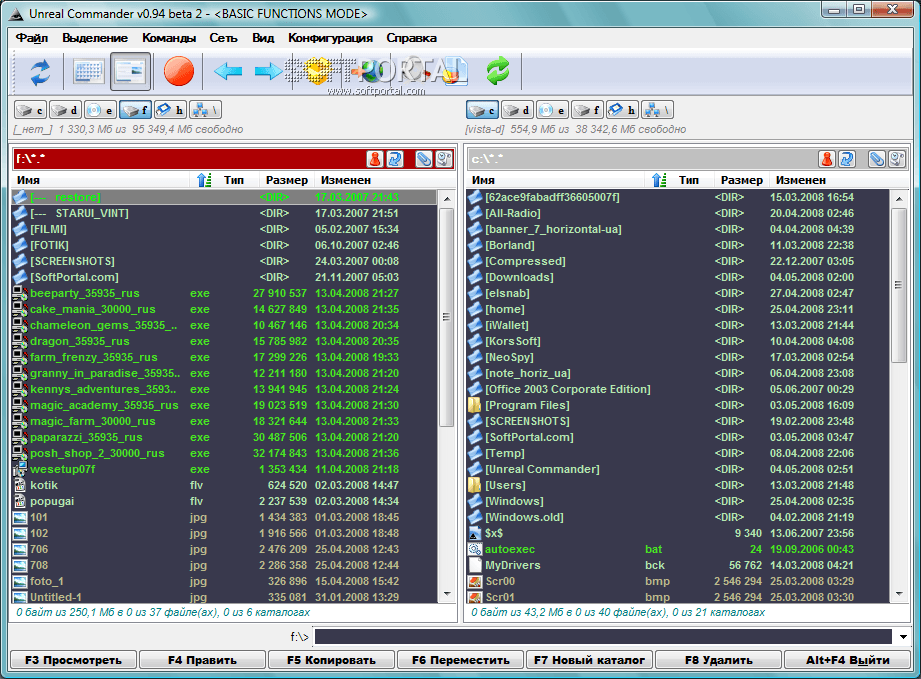The width and height of the screenshot is (921, 679).
Task: Go back with the left blue arrow
Action: [228, 72]
